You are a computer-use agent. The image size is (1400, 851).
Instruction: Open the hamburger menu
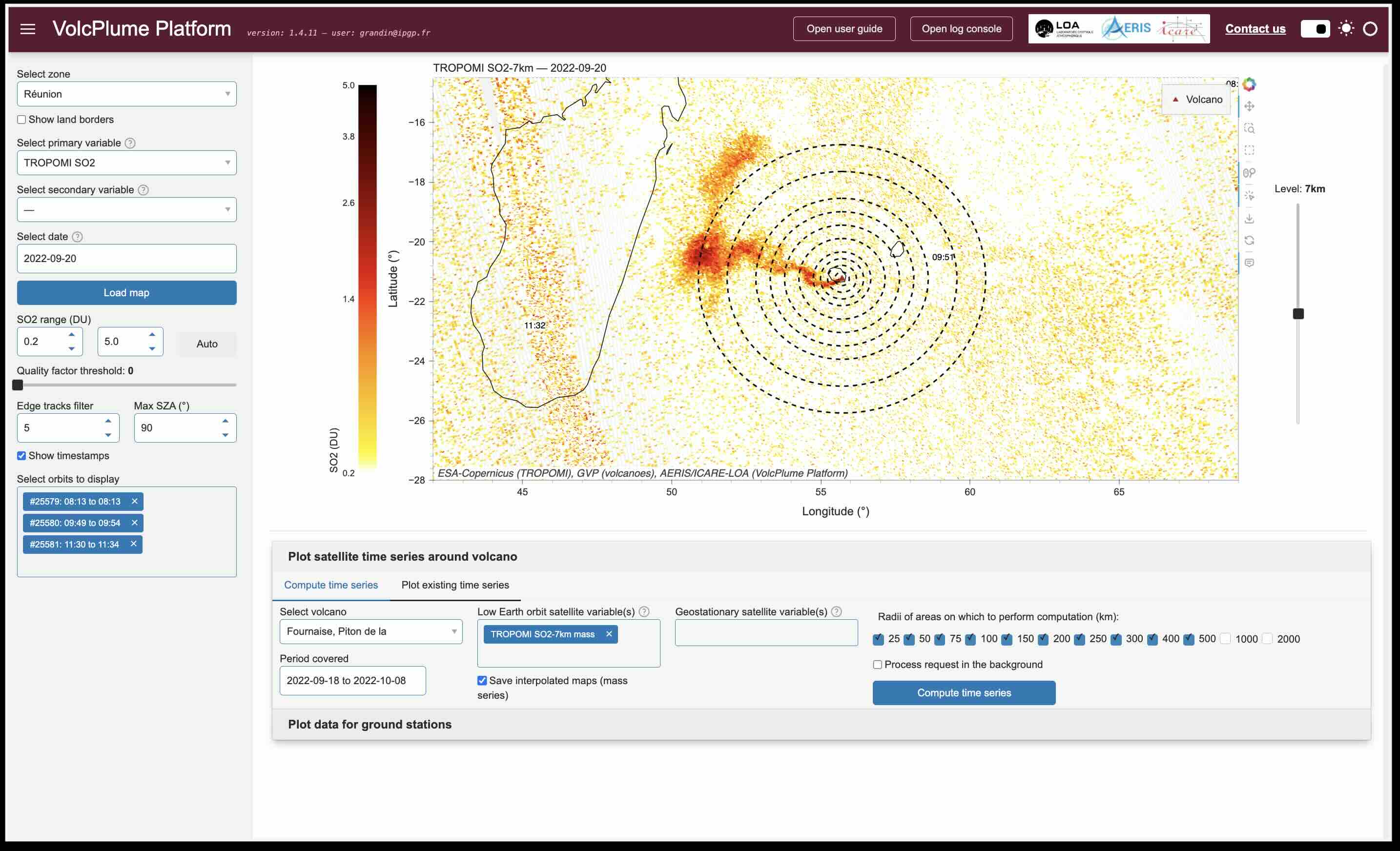(x=28, y=29)
